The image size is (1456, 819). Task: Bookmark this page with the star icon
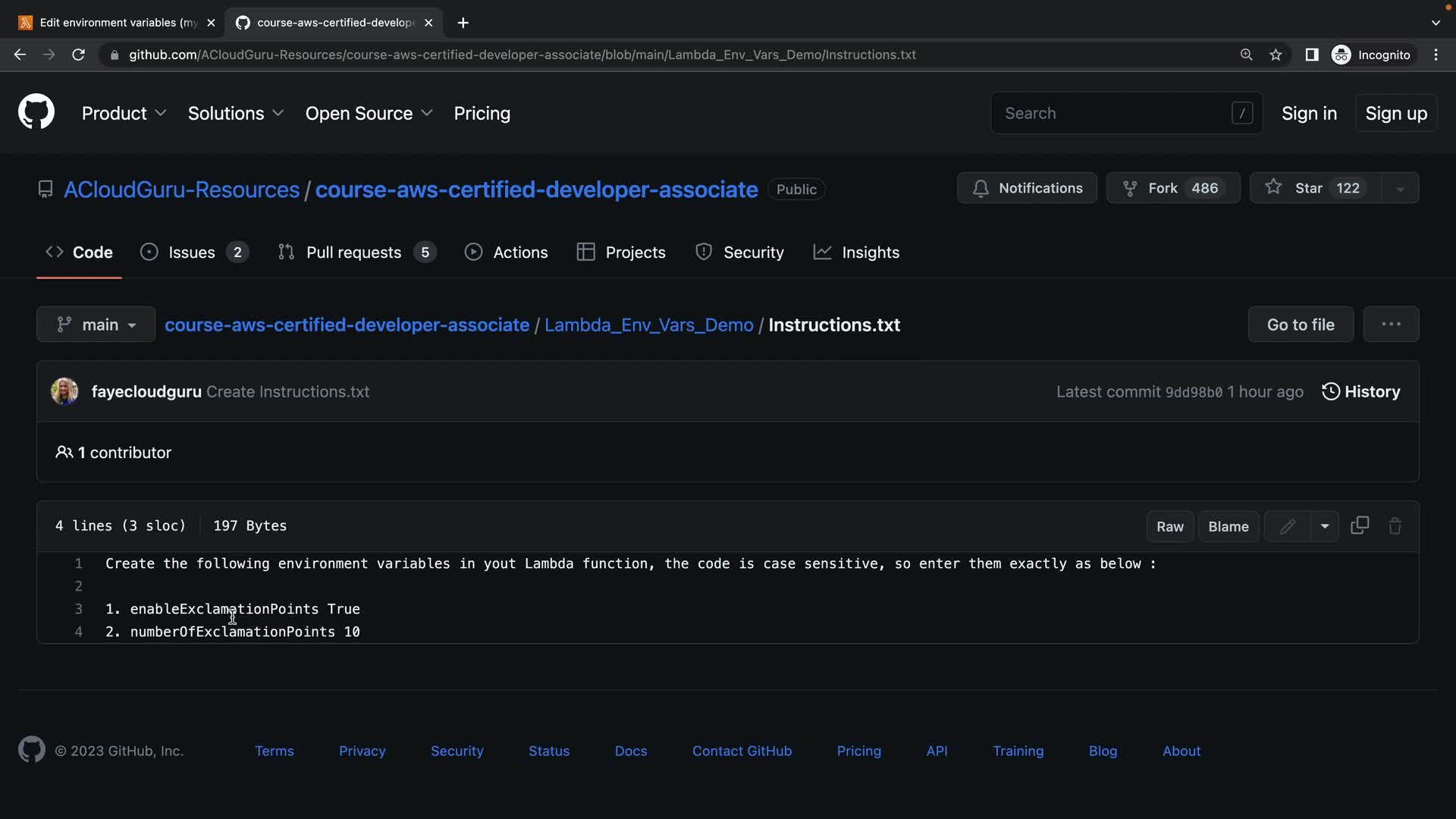pyautogui.click(x=1276, y=55)
